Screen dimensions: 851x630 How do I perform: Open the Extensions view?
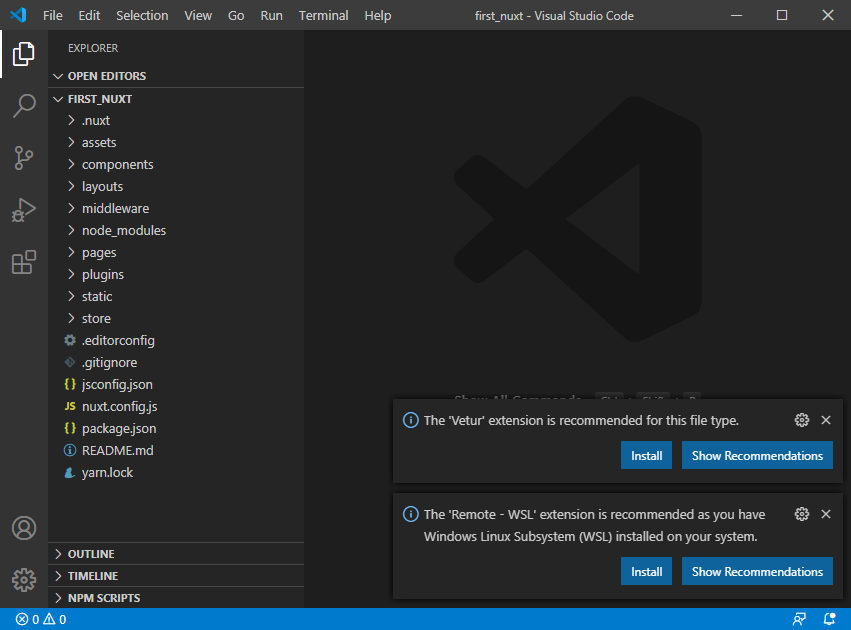click(24, 262)
